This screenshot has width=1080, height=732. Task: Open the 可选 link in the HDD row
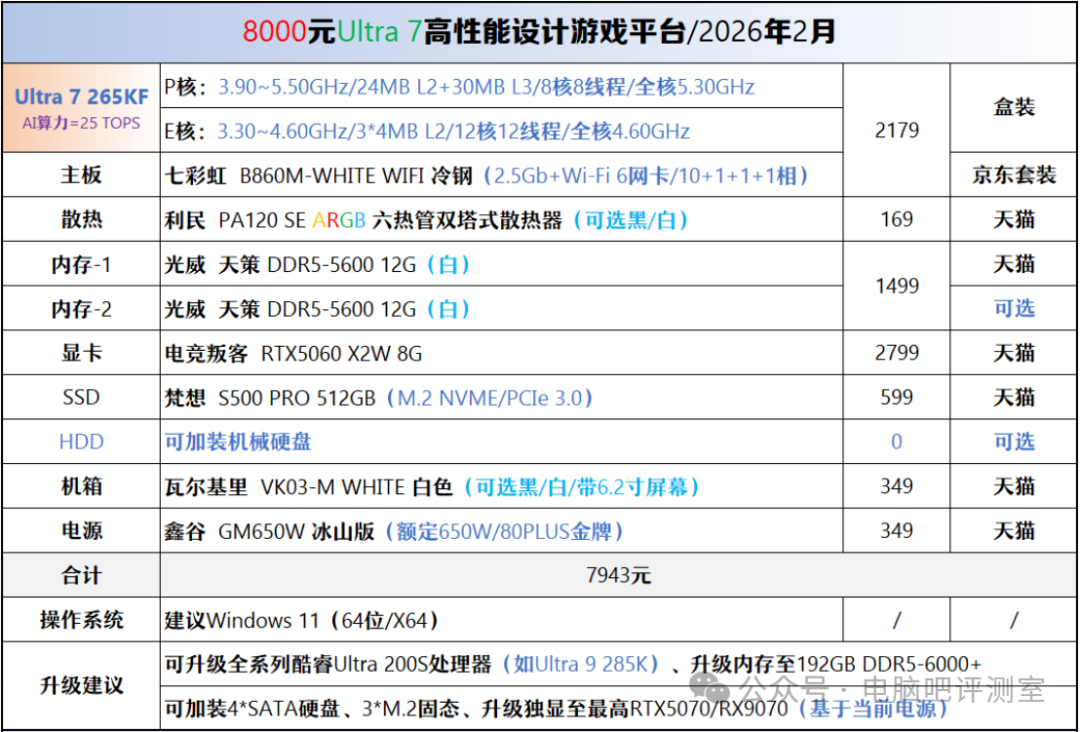click(x=1016, y=442)
